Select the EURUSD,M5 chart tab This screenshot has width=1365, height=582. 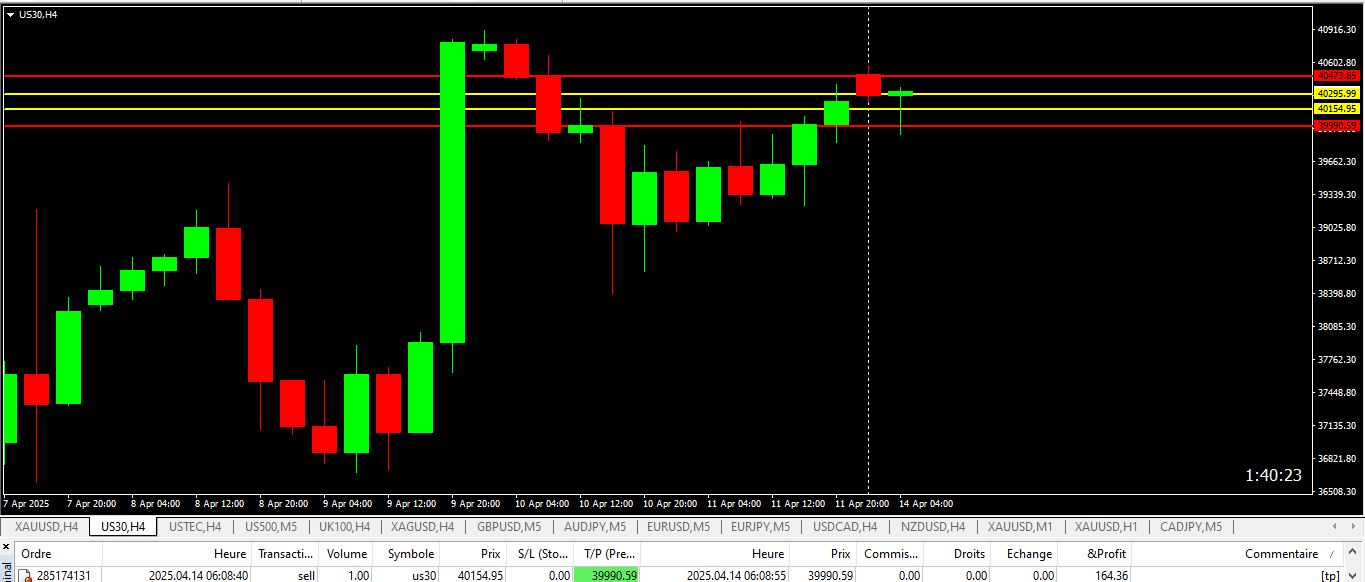[678, 526]
